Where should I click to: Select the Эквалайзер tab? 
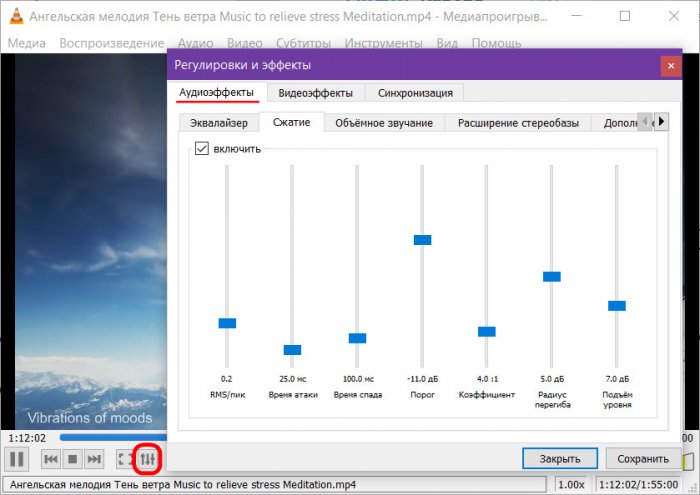click(x=217, y=123)
